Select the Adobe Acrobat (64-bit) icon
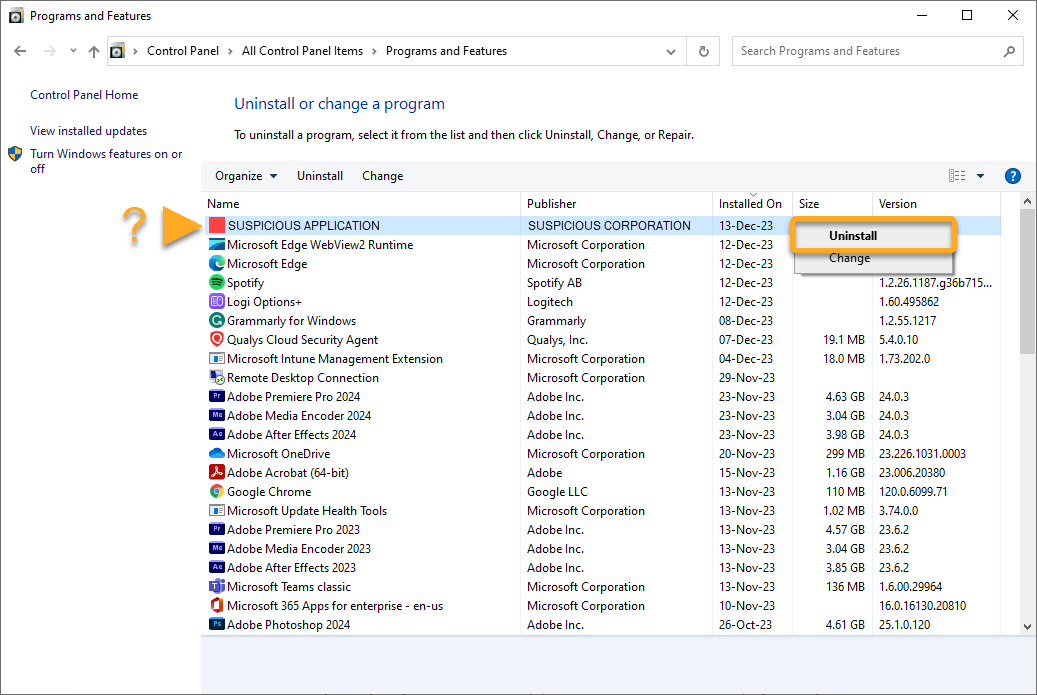Image resolution: width=1037 pixels, height=695 pixels. (x=217, y=473)
